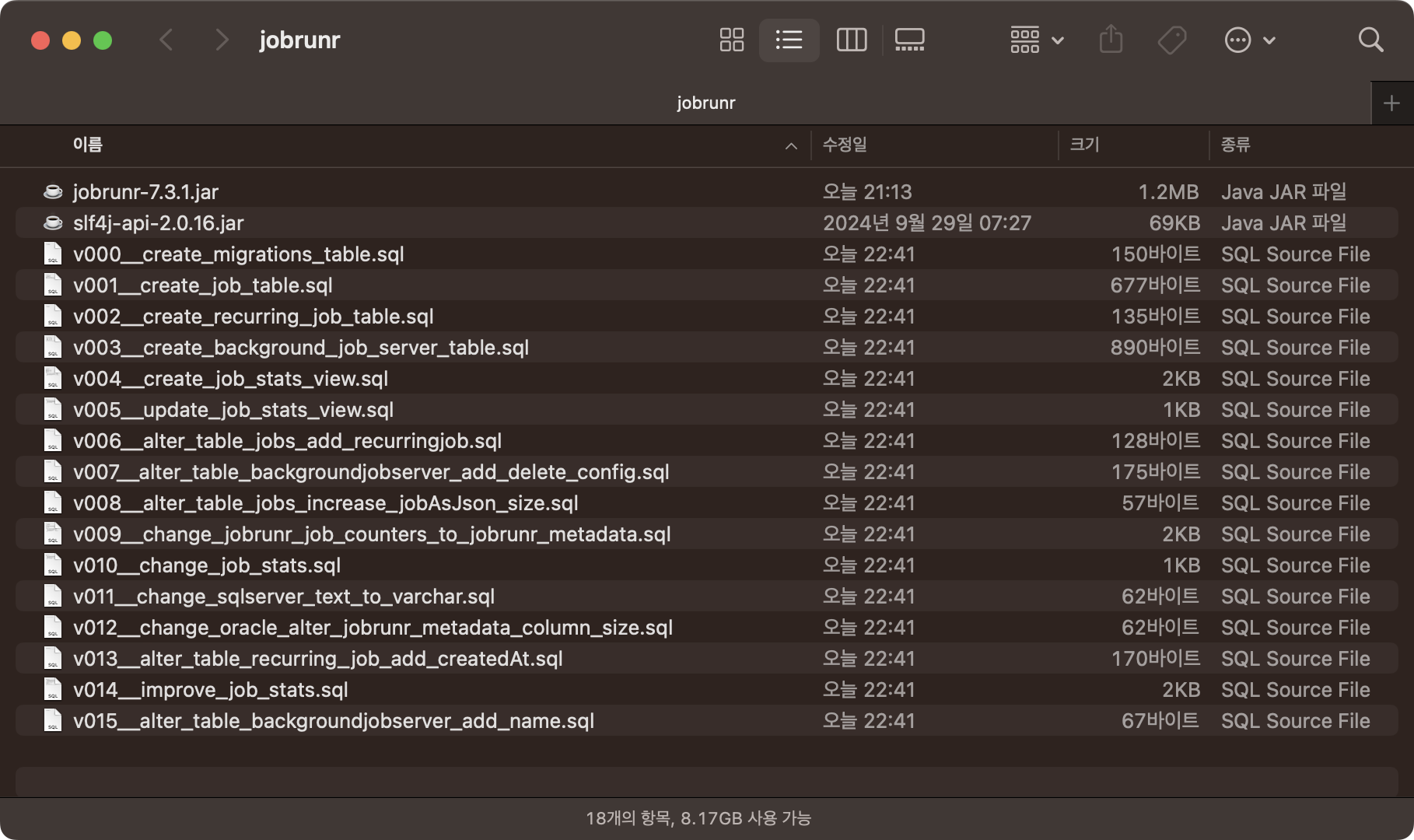
Task: Click the v002__create_recurring_job_table.sql file icon
Action: (x=53, y=316)
